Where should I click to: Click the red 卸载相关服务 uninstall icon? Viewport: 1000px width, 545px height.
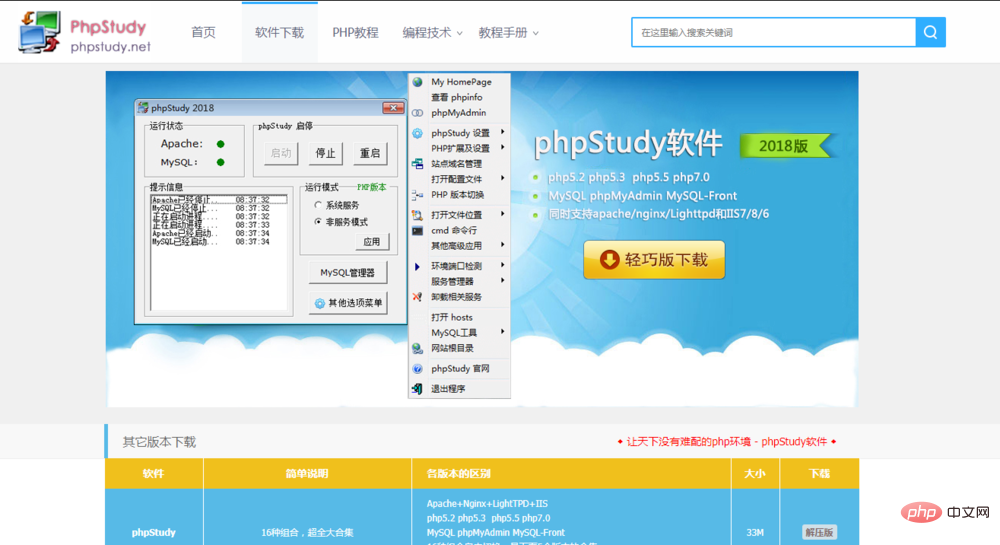click(x=418, y=297)
